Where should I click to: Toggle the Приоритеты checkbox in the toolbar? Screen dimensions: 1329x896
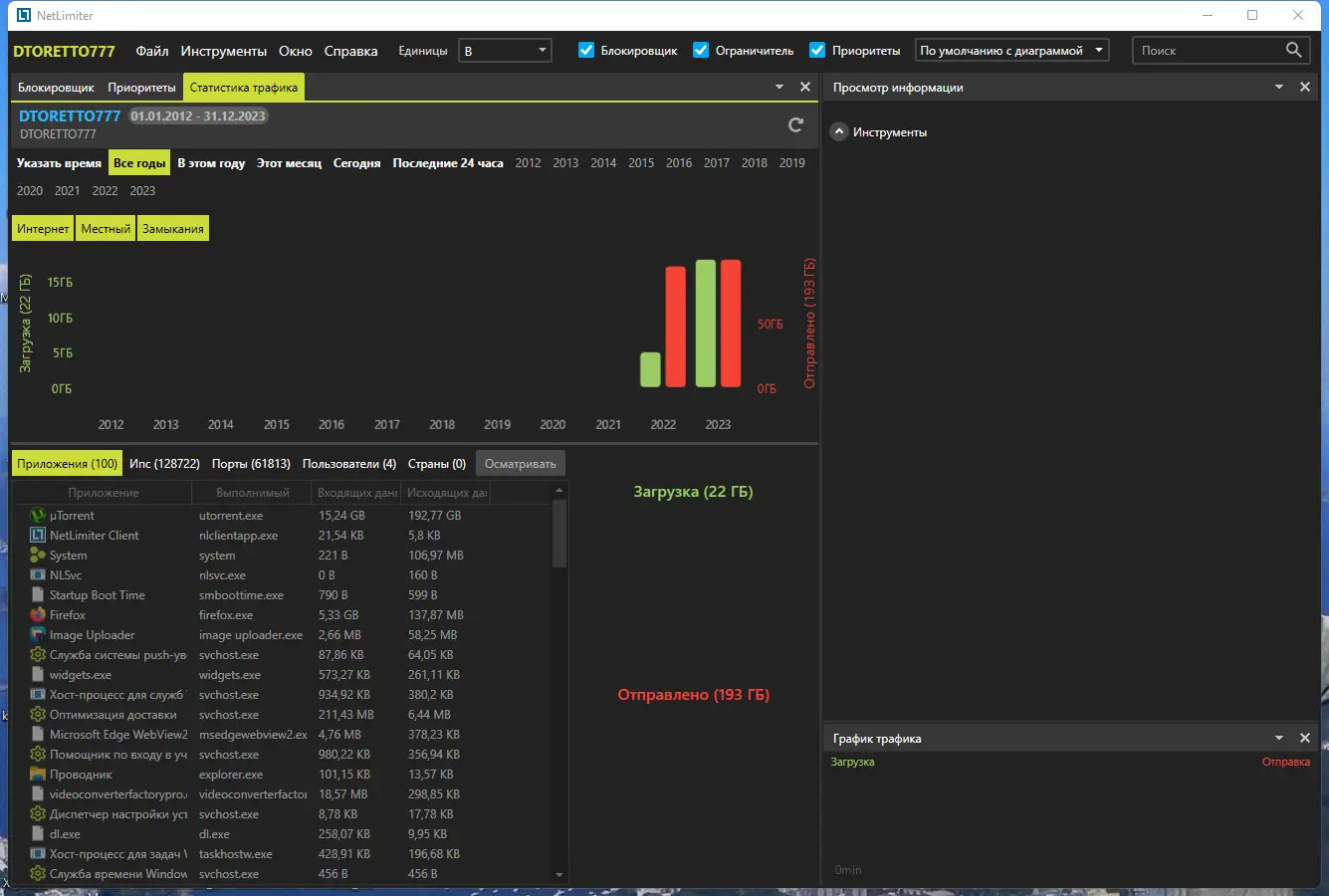(x=817, y=50)
